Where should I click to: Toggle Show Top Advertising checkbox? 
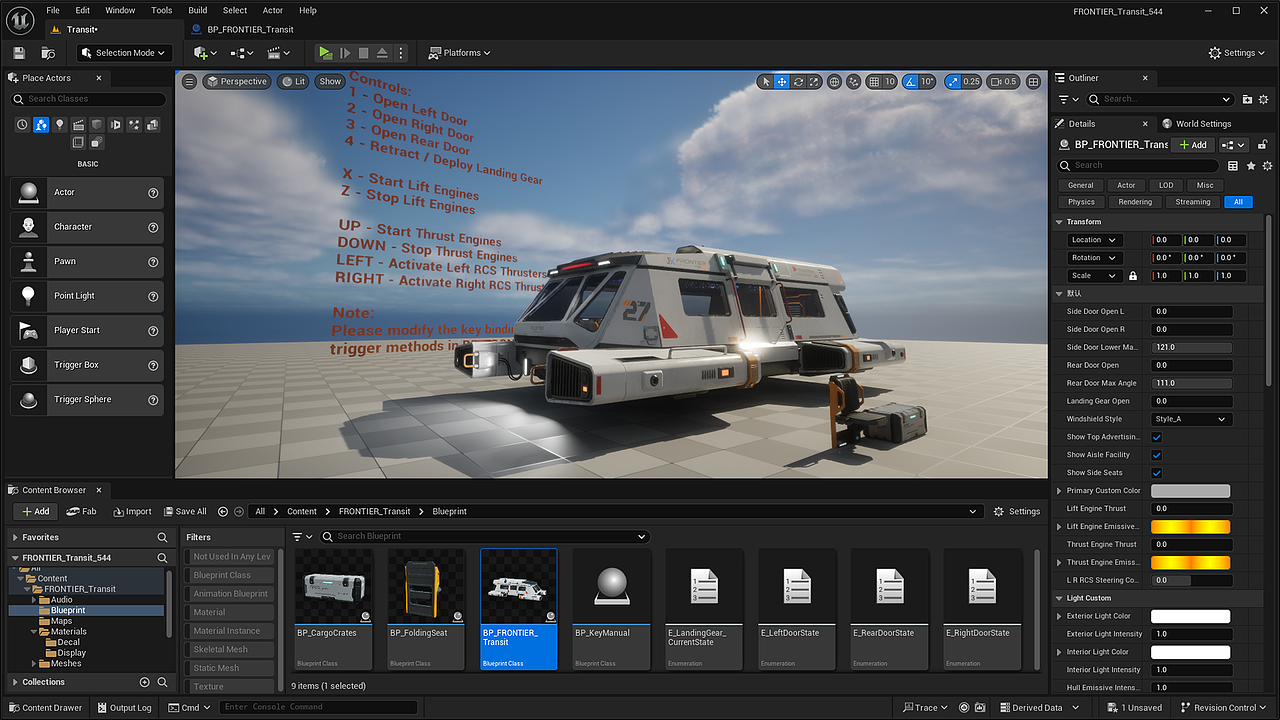click(1157, 437)
